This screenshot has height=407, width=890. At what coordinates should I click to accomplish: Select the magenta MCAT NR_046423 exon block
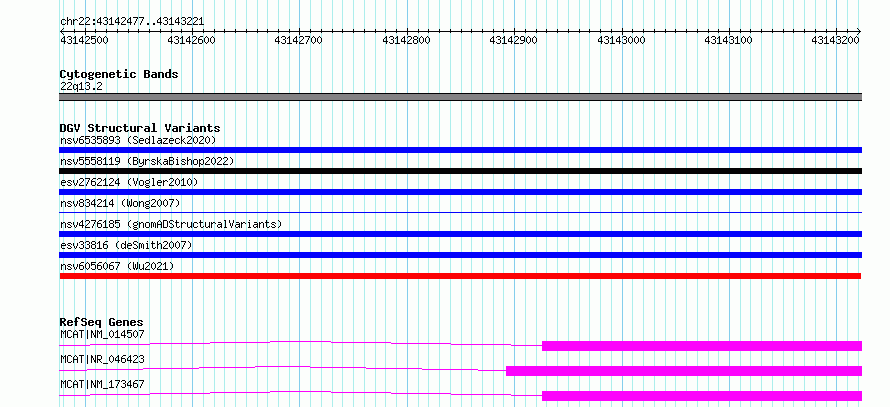click(684, 371)
